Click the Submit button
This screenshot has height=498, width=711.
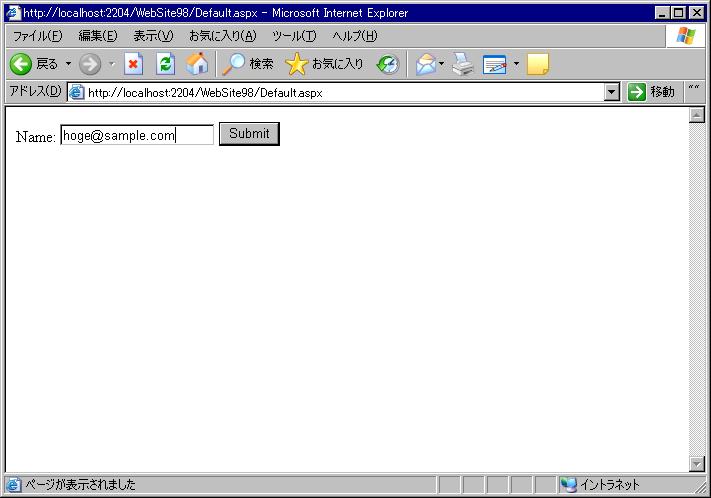click(x=249, y=134)
